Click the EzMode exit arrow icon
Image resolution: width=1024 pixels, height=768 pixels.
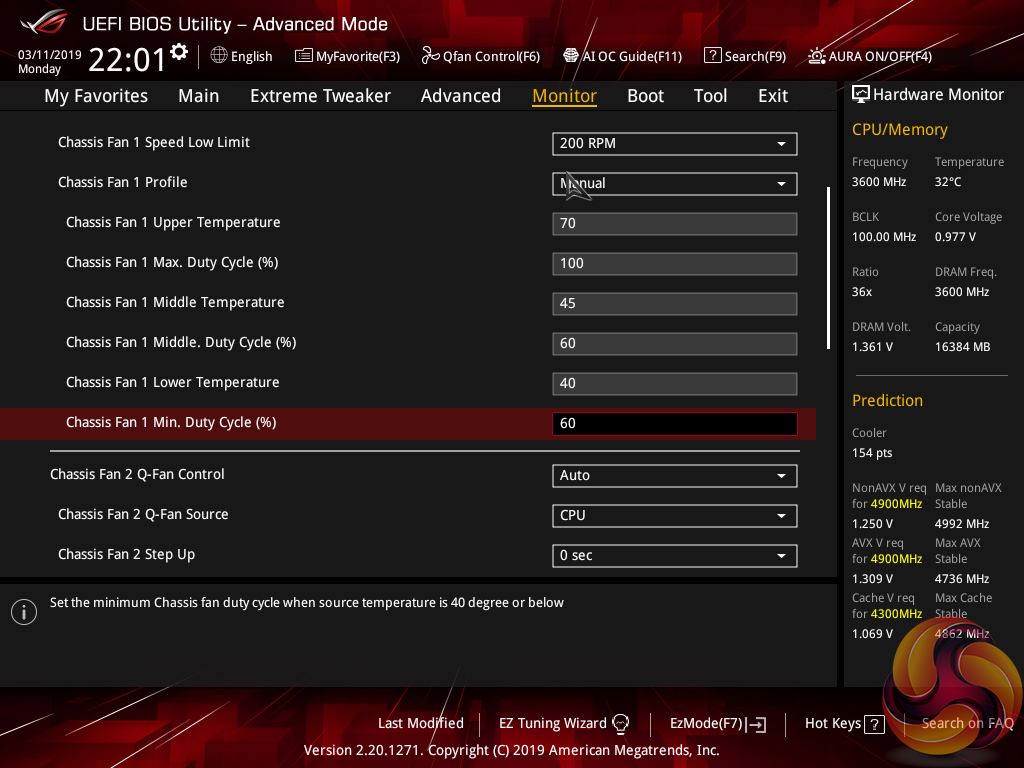[x=757, y=724]
